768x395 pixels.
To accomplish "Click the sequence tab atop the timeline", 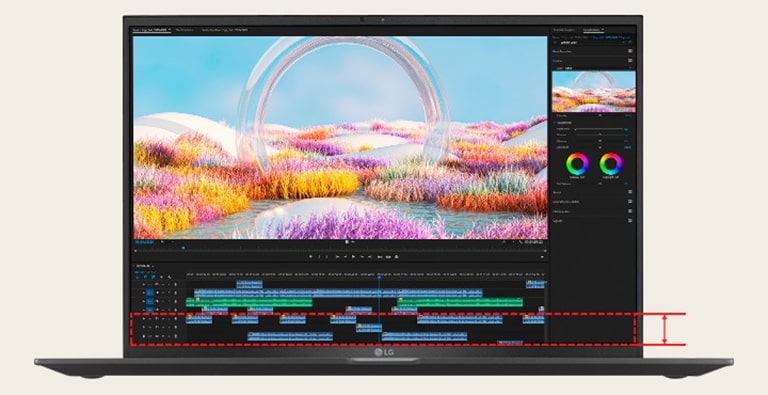I will (143, 266).
